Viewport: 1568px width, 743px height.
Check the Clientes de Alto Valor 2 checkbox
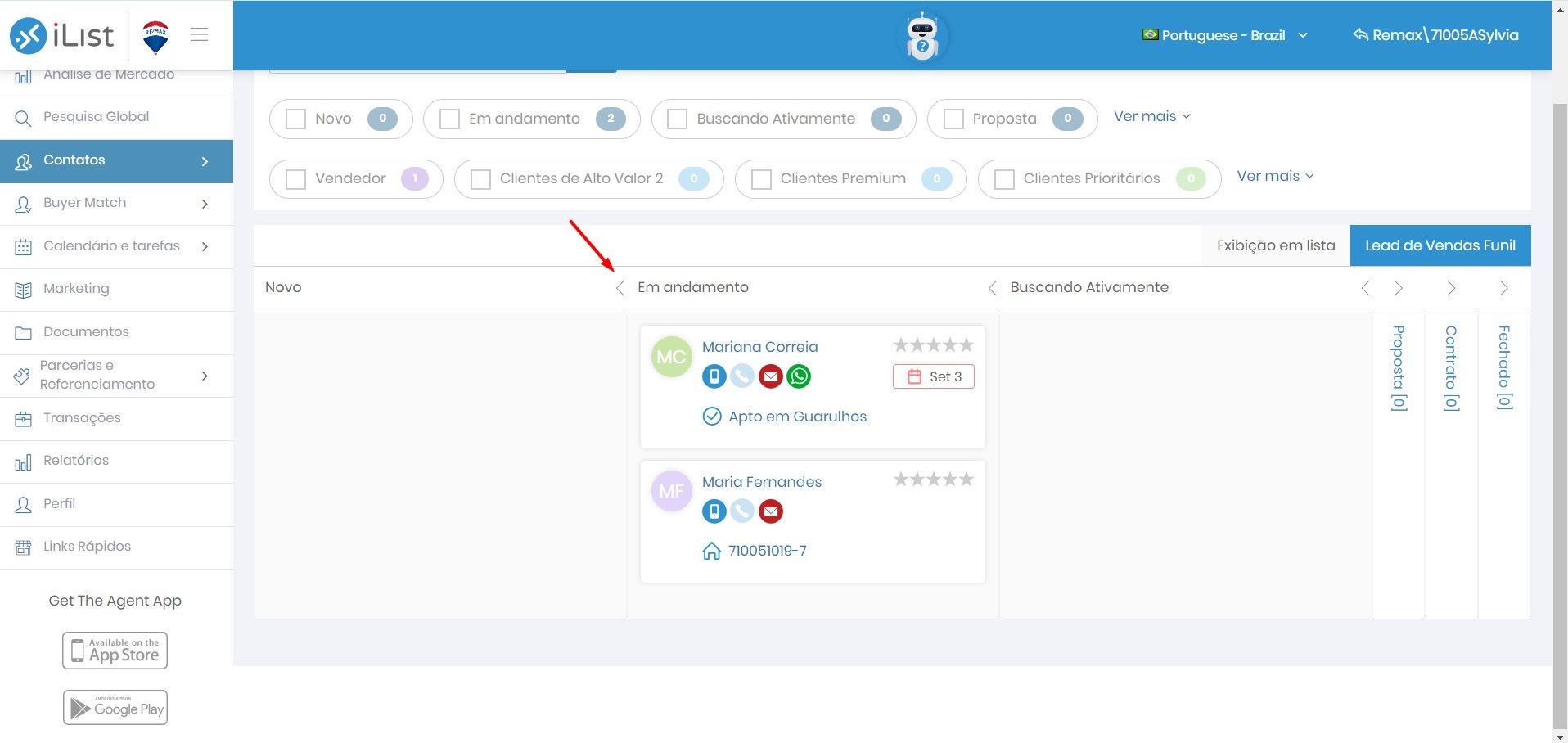480,179
